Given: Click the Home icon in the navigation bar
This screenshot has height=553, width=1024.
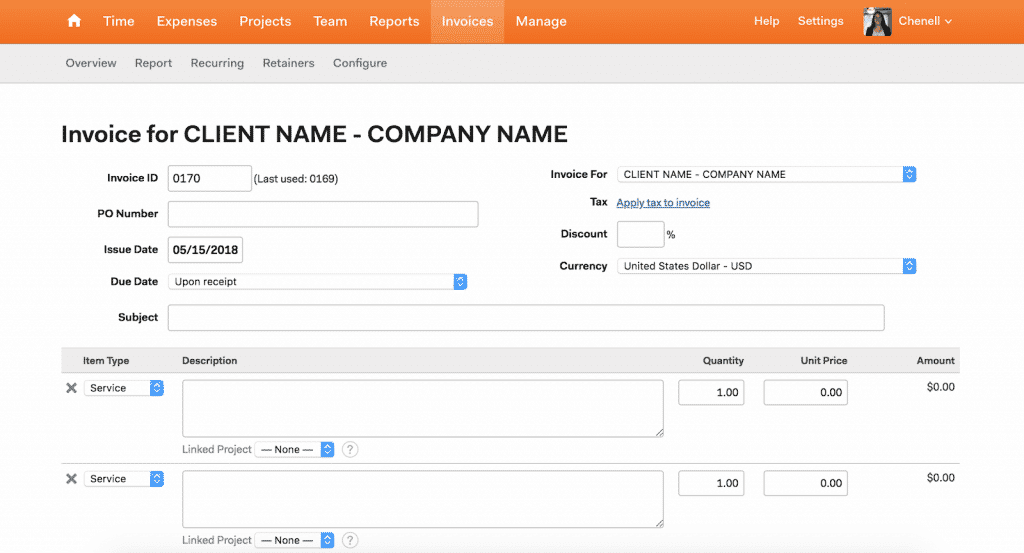Looking at the screenshot, I should [x=74, y=21].
